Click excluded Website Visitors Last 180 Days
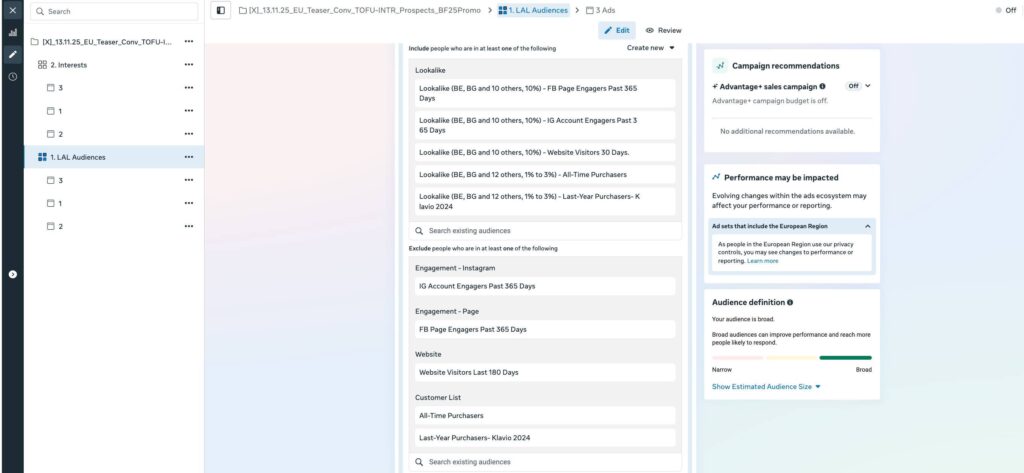 tap(545, 372)
